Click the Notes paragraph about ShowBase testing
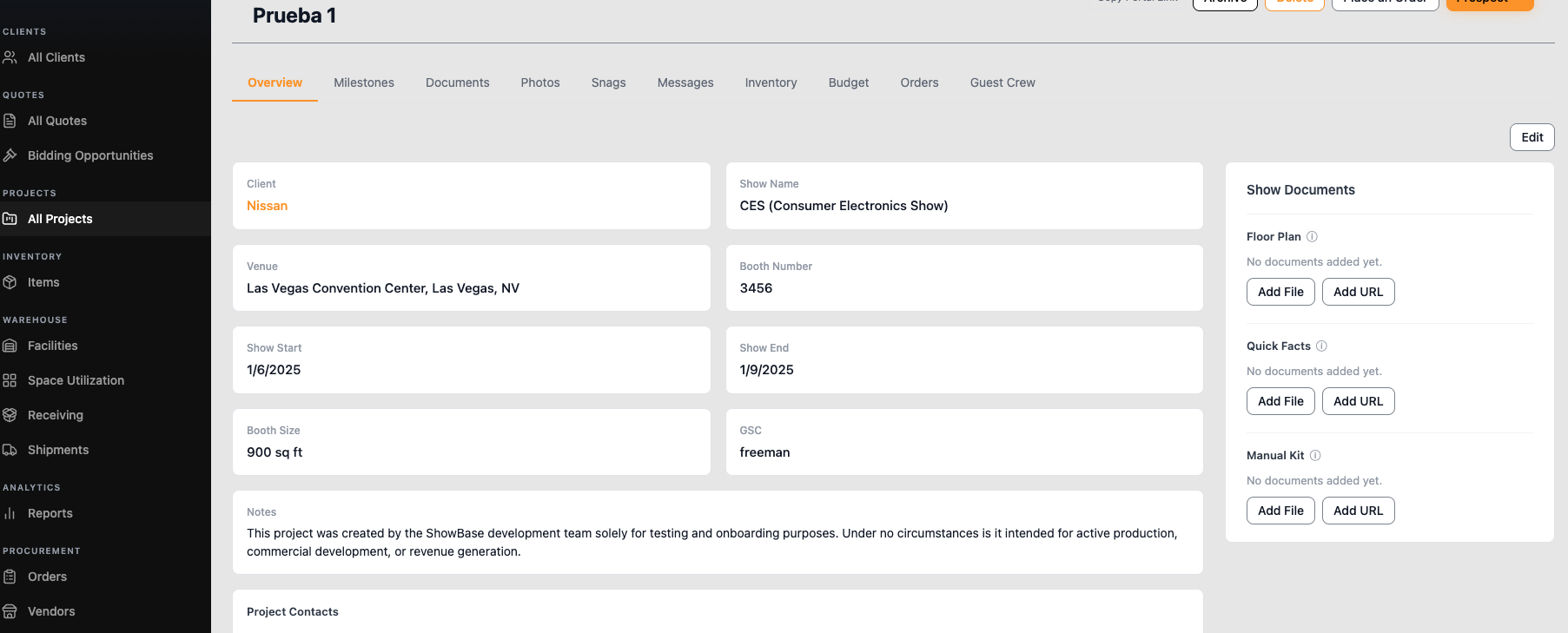Screen dimensions: 1568x633 712,543
